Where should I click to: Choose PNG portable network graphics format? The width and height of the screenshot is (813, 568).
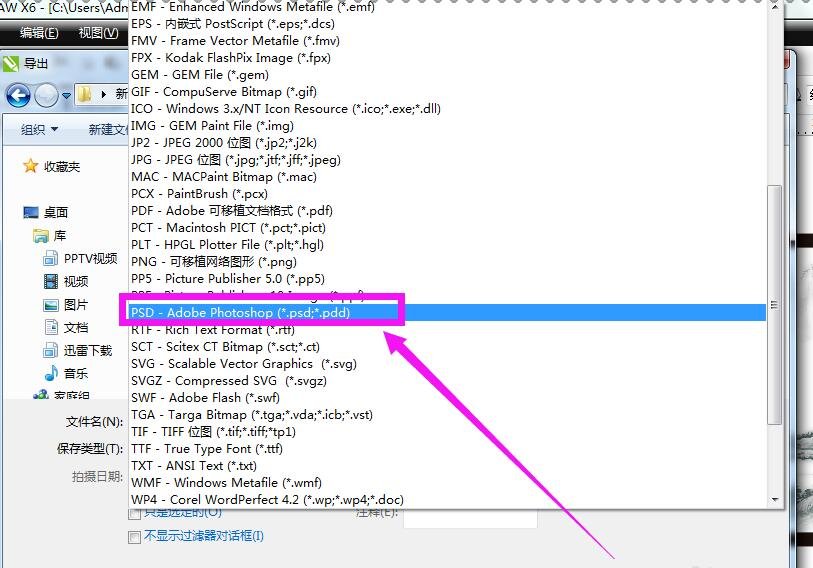point(447,262)
